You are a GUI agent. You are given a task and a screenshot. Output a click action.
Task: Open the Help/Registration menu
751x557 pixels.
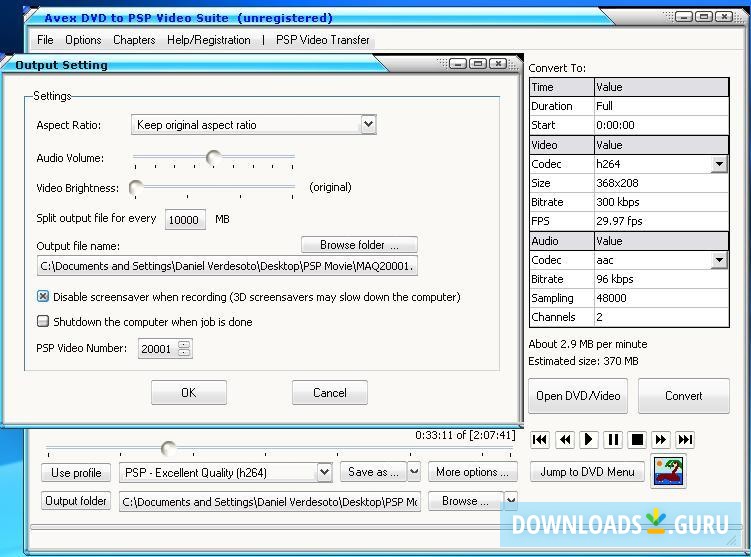click(x=209, y=40)
